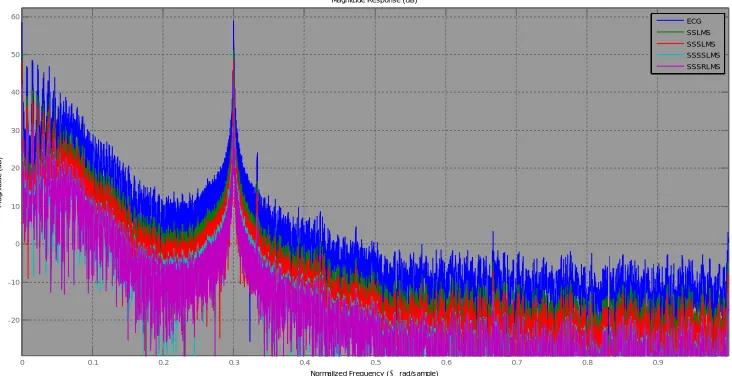
Task: Click the y-axis tick label -20
Action: pos(13,320)
